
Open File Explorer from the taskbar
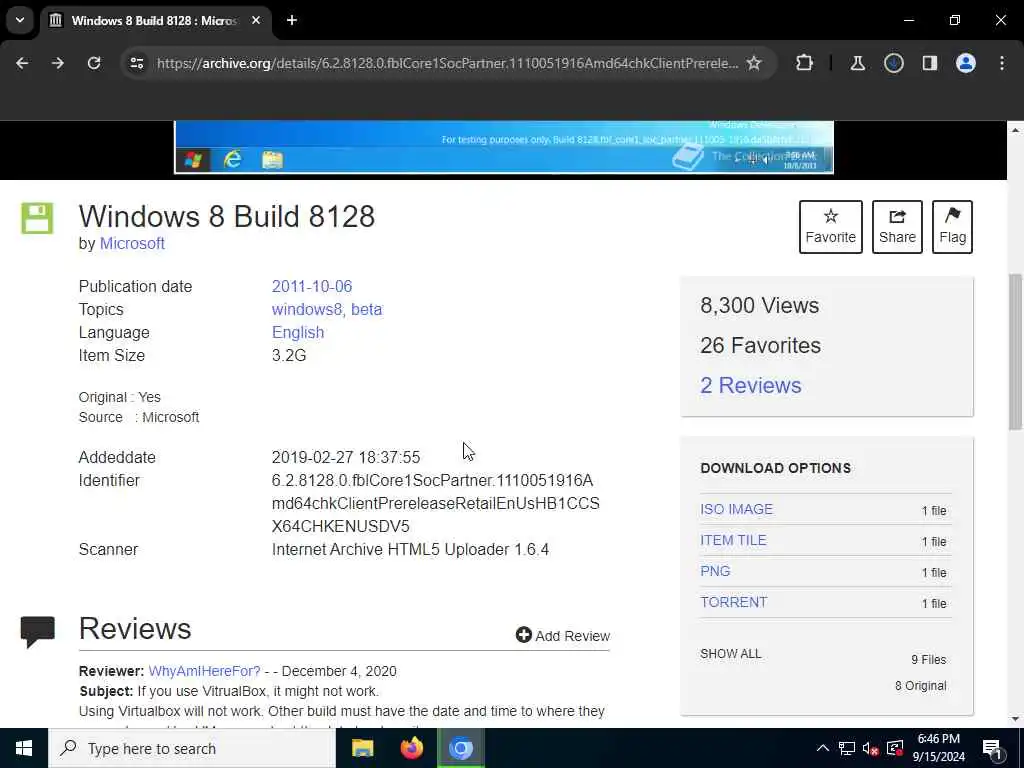click(x=362, y=748)
